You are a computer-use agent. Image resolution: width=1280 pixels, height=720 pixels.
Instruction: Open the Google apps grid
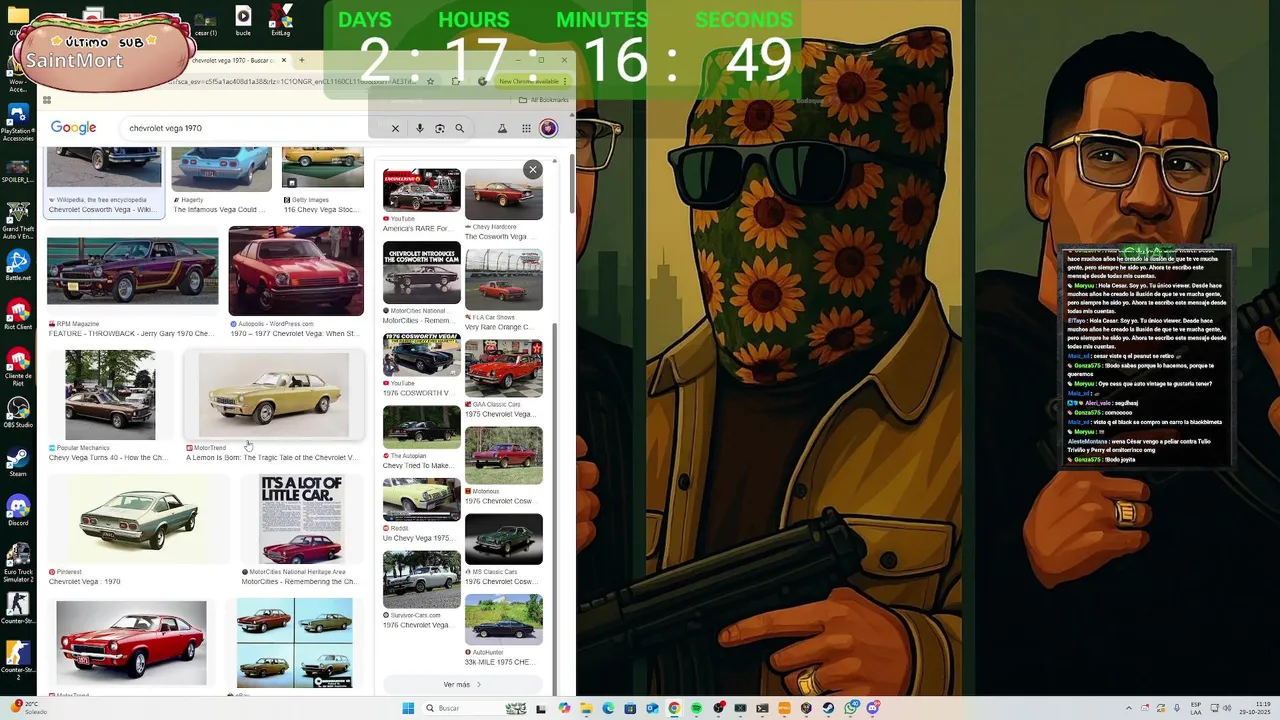(526, 128)
